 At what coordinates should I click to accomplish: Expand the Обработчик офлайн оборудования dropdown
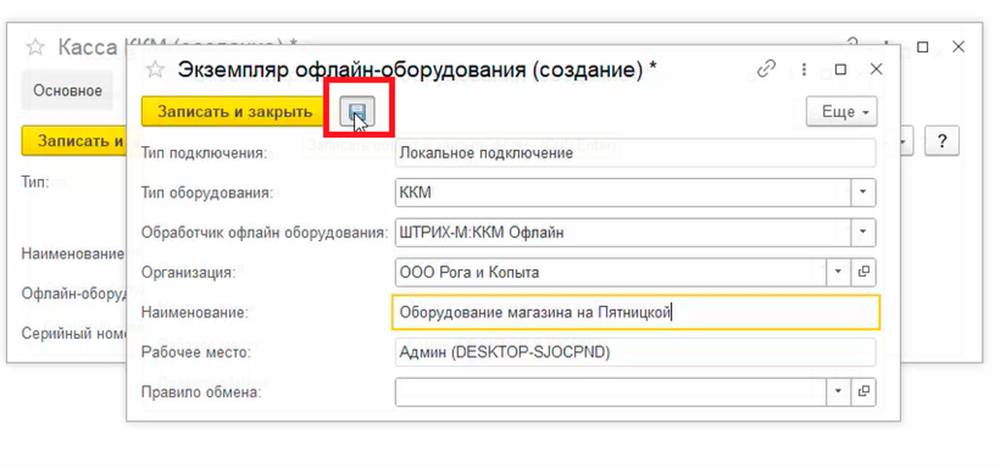pyautogui.click(x=864, y=232)
